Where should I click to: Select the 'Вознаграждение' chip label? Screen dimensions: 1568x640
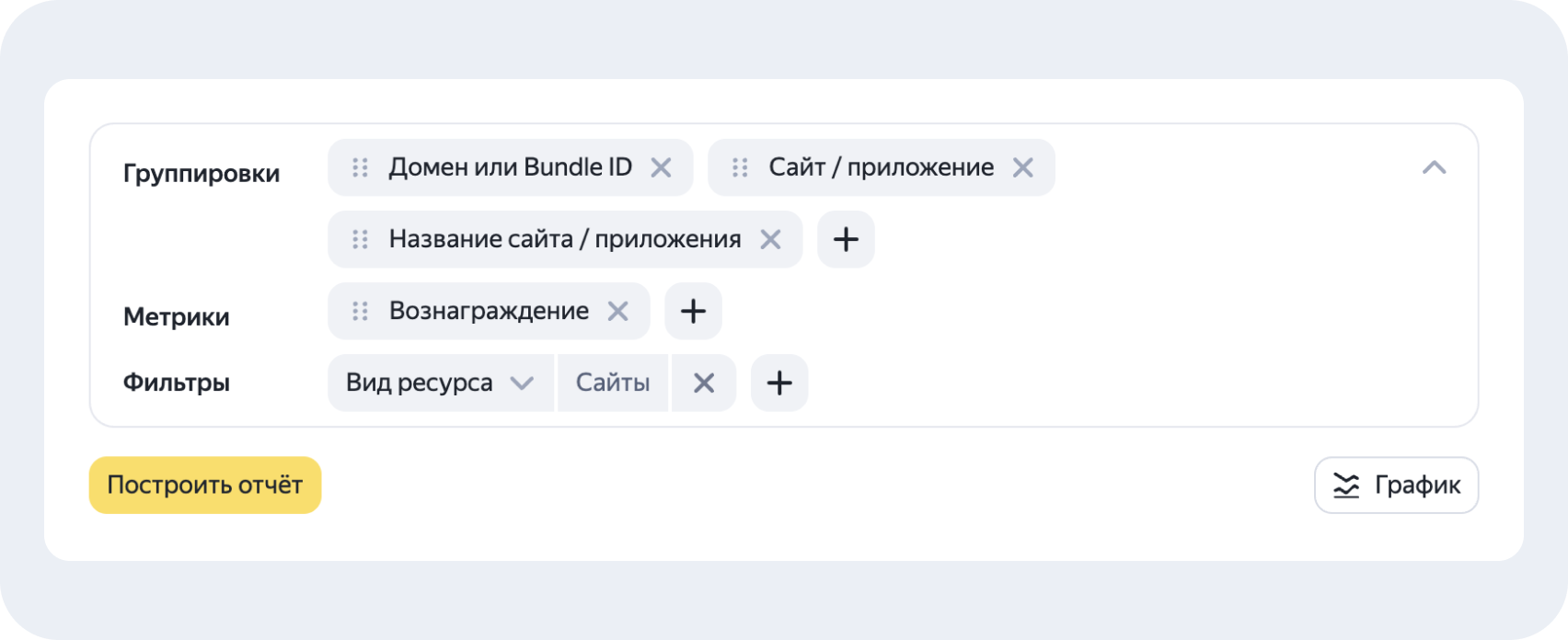click(489, 311)
